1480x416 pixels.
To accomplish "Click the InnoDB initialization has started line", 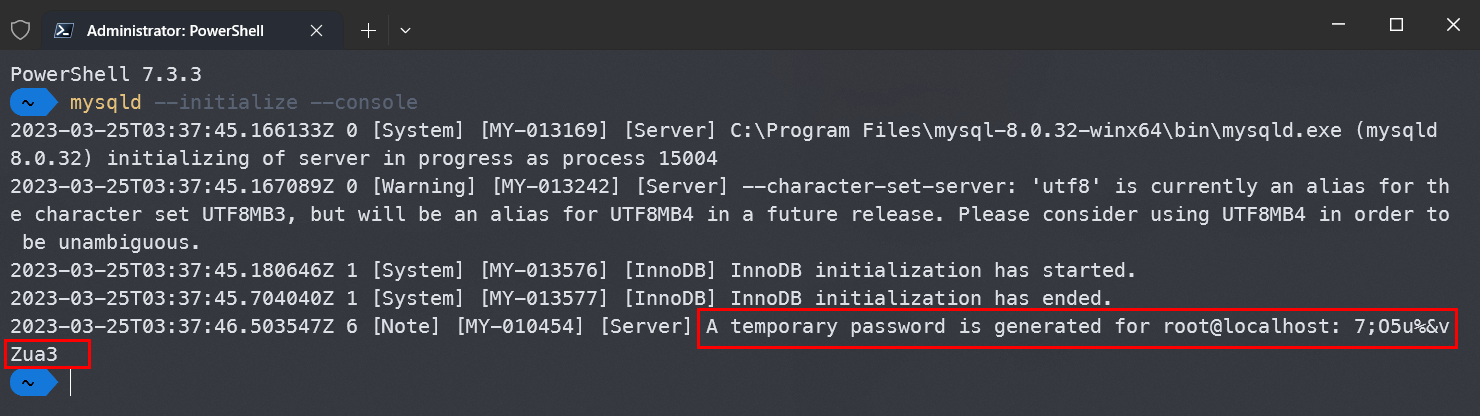I will pyautogui.click(x=574, y=270).
